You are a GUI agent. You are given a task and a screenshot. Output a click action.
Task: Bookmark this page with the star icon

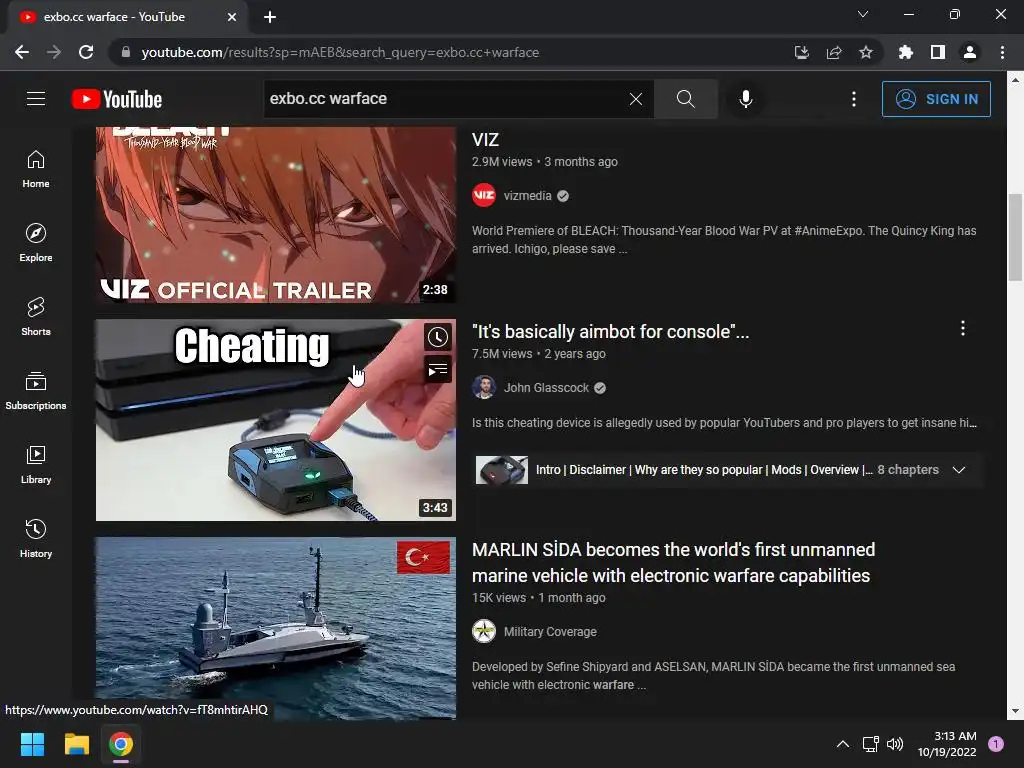pyautogui.click(x=866, y=52)
